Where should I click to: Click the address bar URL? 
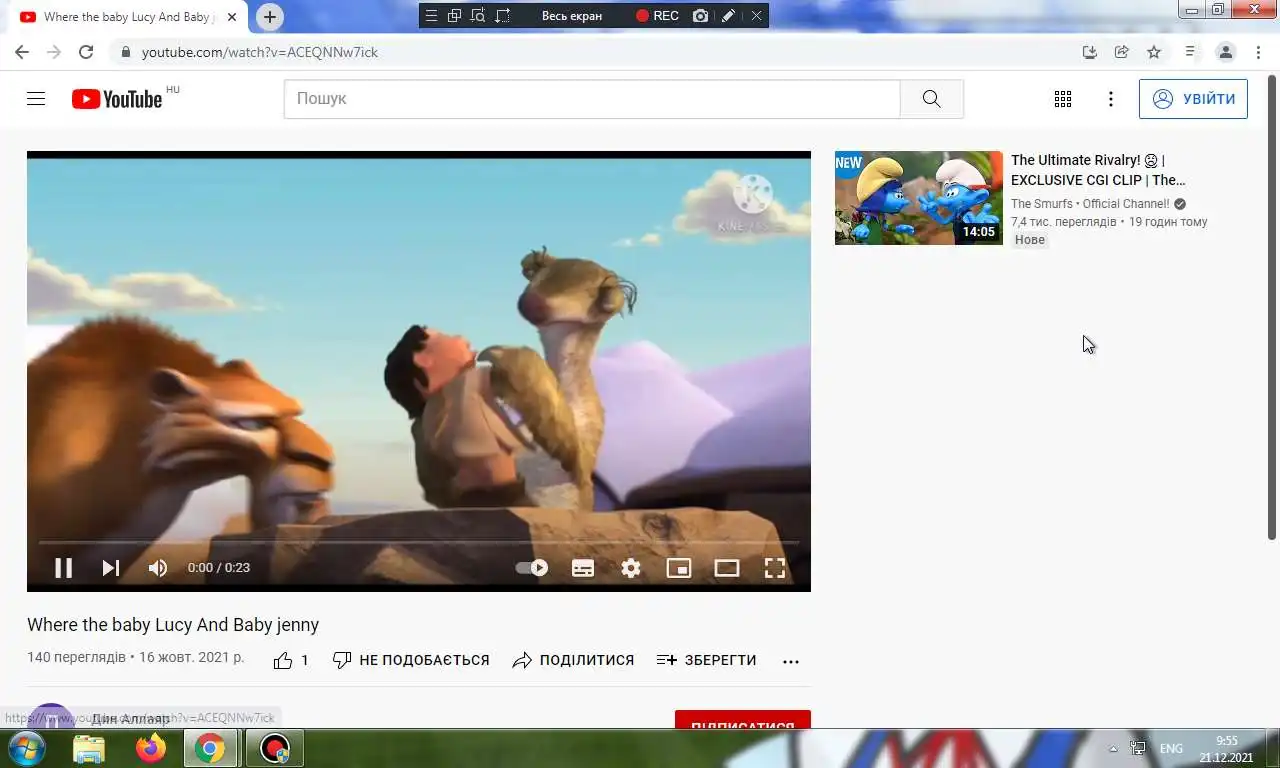tap(260, 52)
